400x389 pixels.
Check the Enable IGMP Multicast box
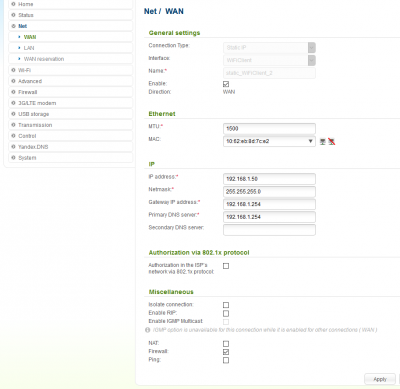pyautogui.click(x=226, y=322)
